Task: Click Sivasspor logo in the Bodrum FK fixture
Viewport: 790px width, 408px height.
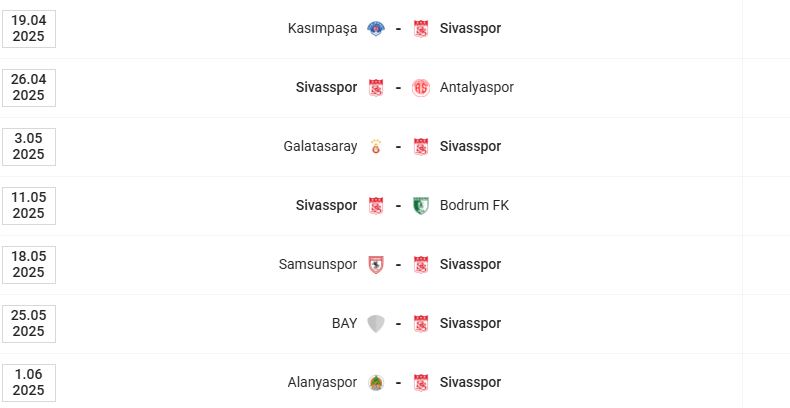Action: (x=376, y=206)
